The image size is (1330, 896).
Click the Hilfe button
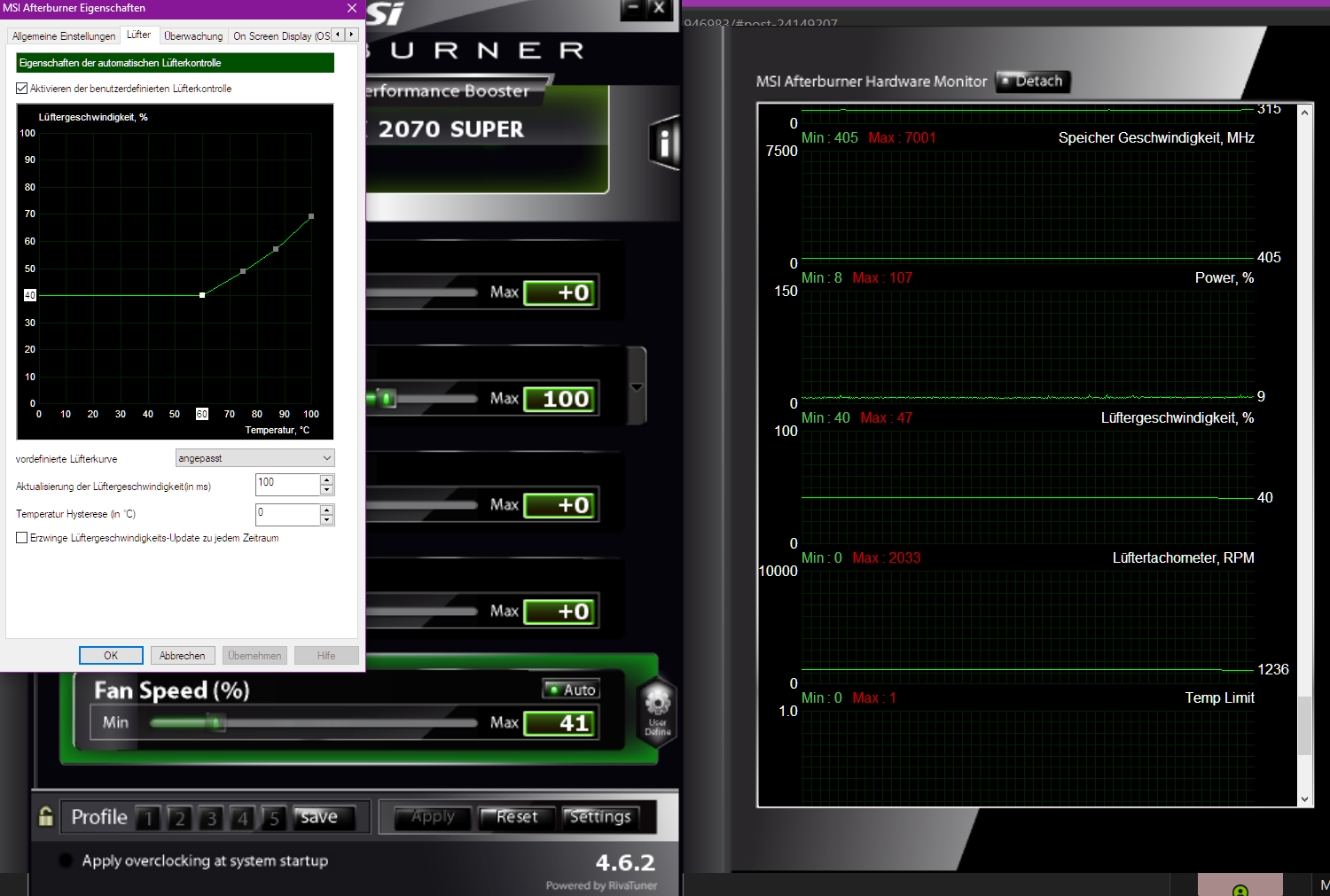pyautogui.click(x=326, y=656)
